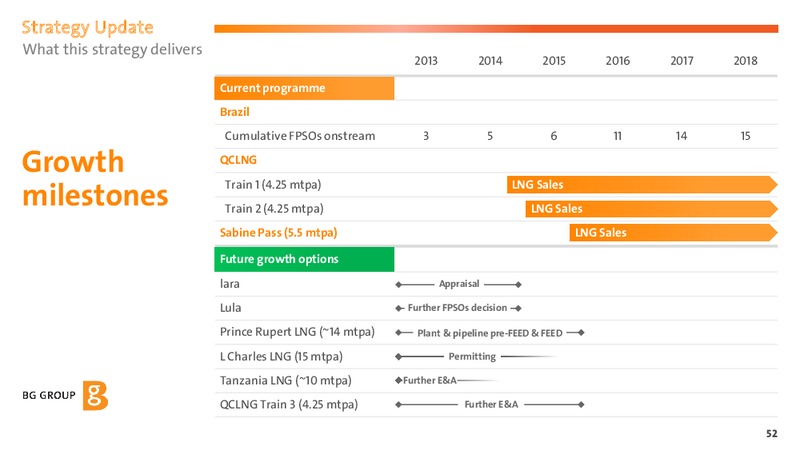Screen dimensions: 800x450
Task: Click the Tanzania LNG start diamond marker
Action: pyautogui.click(x=398, y=380)
